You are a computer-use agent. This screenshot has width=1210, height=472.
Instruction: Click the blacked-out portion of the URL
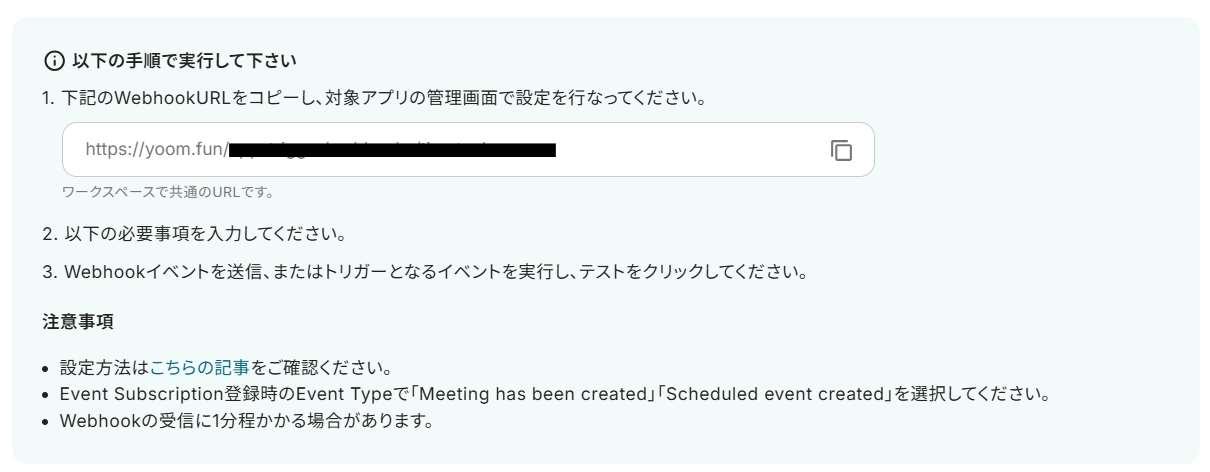point(392,151)
